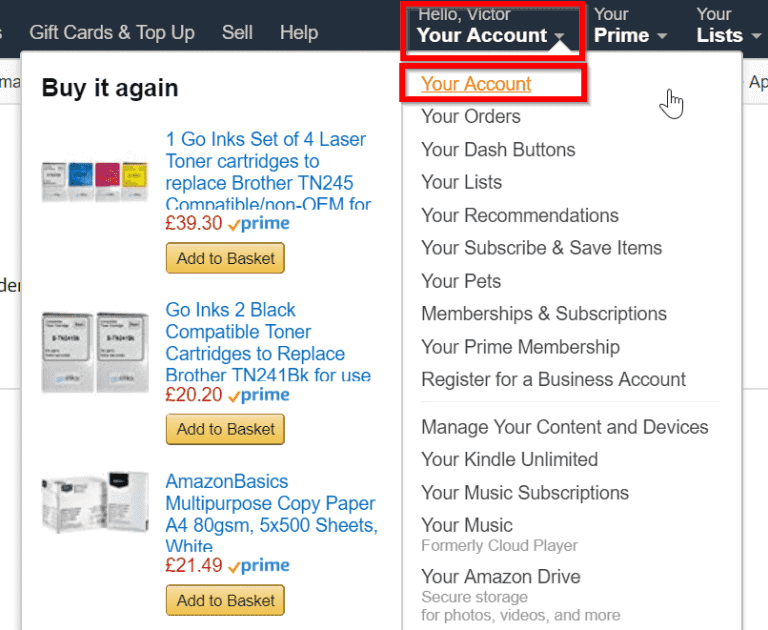
Task: Open Your Dash Buttons
Action: (498, 149)
